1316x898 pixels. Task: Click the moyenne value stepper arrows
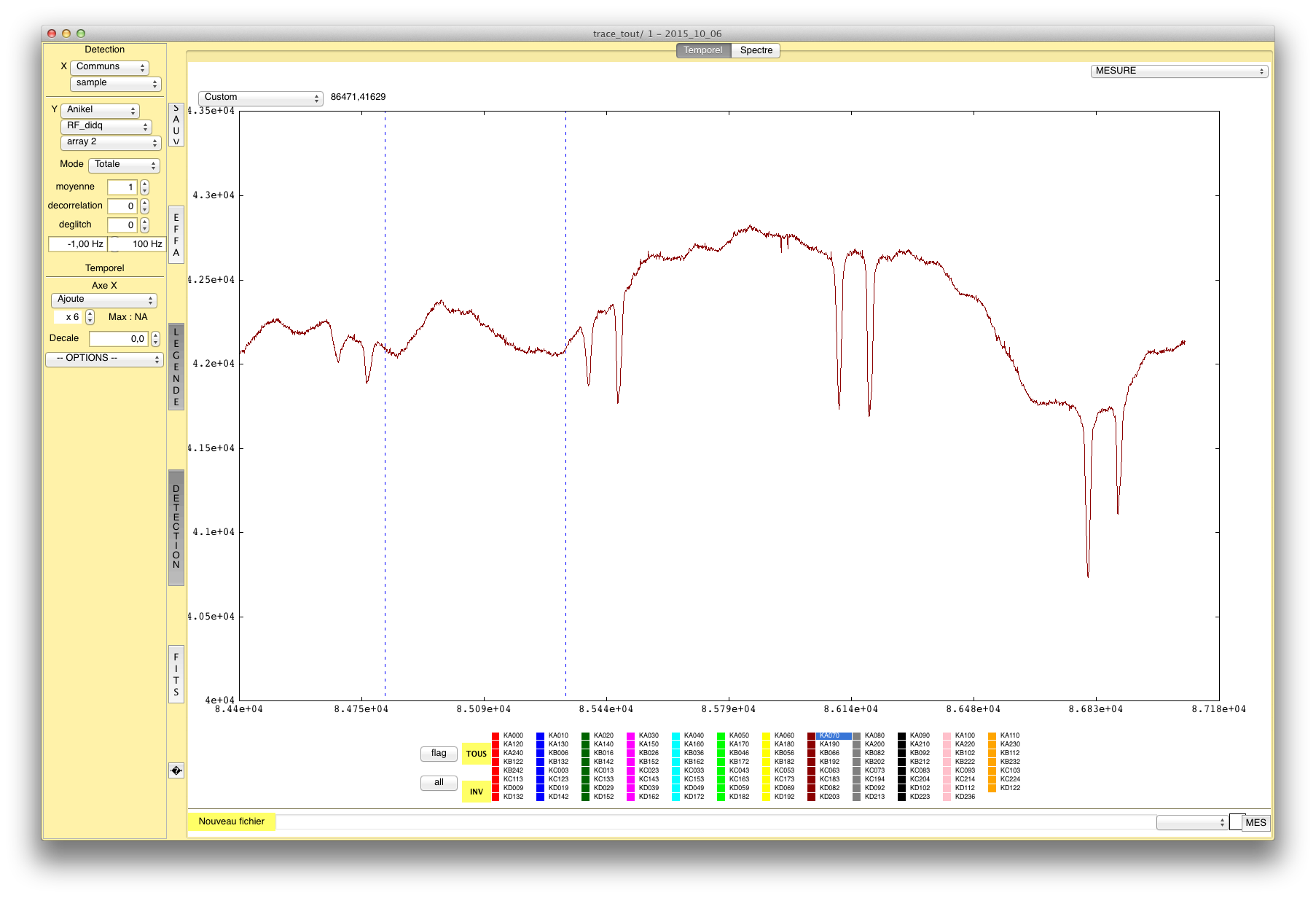pos(144,187)
